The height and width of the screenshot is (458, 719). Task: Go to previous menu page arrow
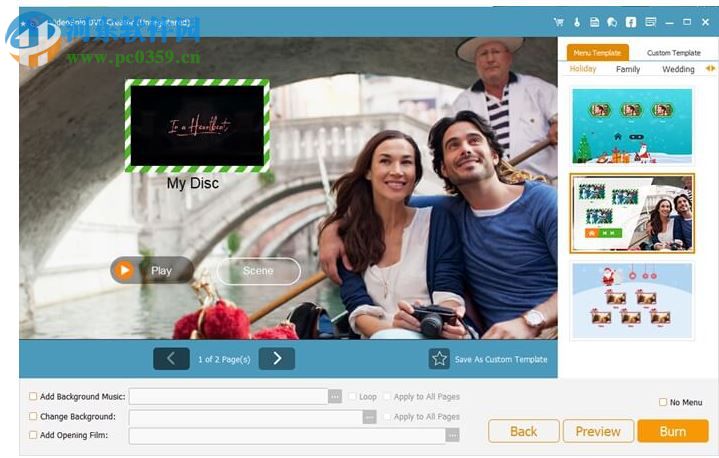pos(171,359)
